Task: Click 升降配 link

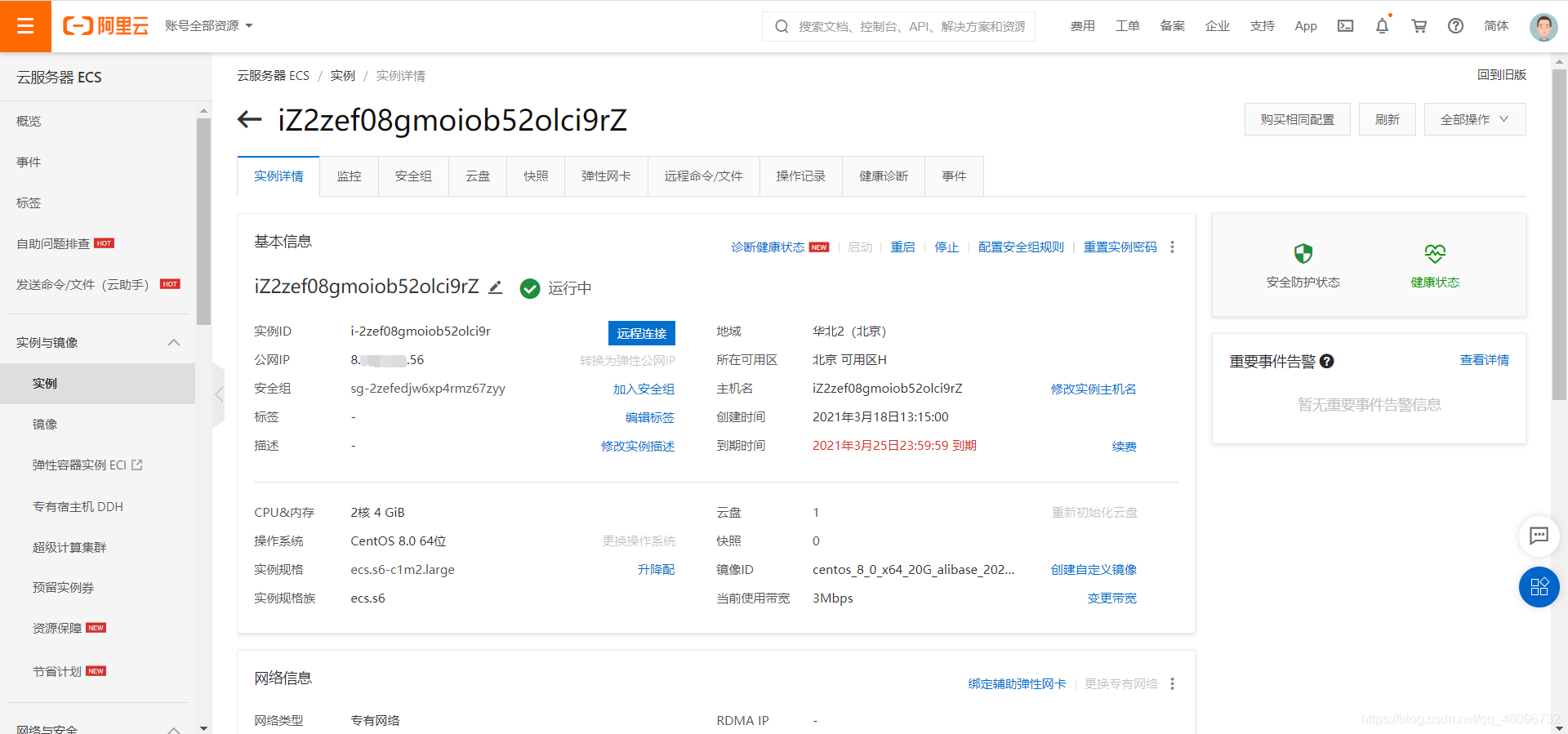Action: tap(656, 570)
